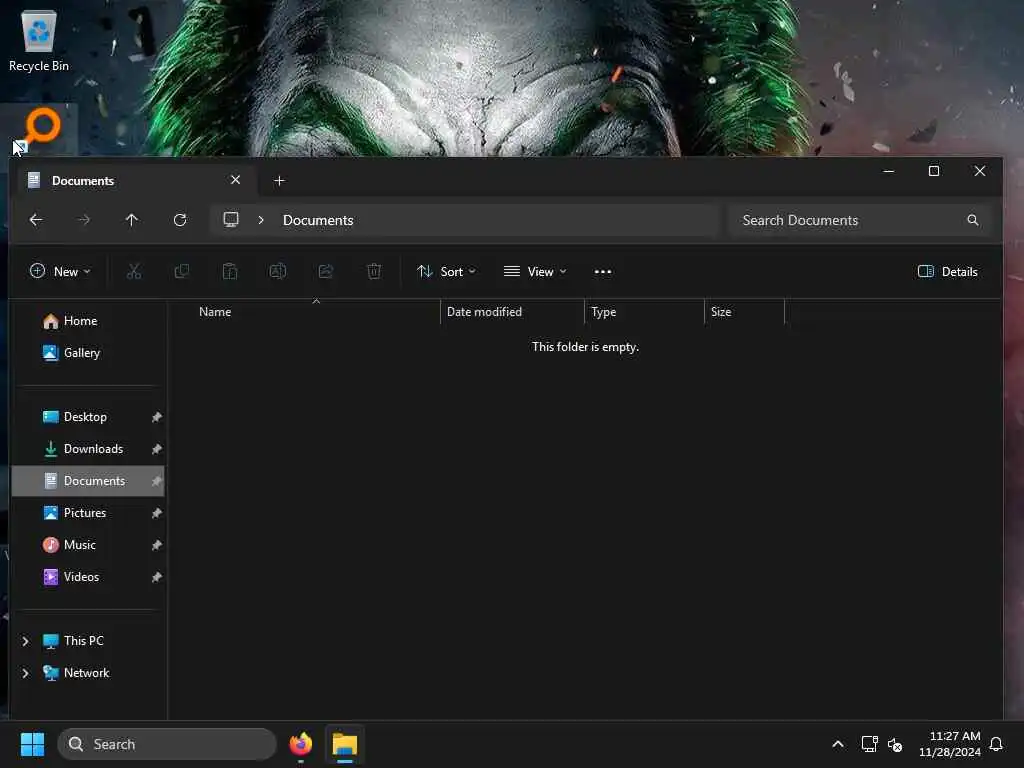Expand the Network tree node
1024x768 pixels.
(x=25, y=673)
